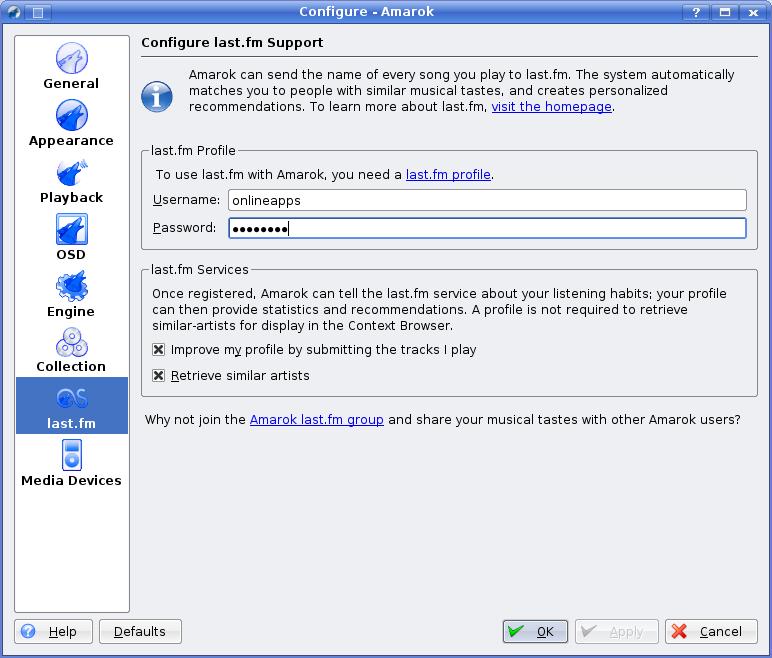
Task: Select the Collection discs icon
Action: click(71, 342)
